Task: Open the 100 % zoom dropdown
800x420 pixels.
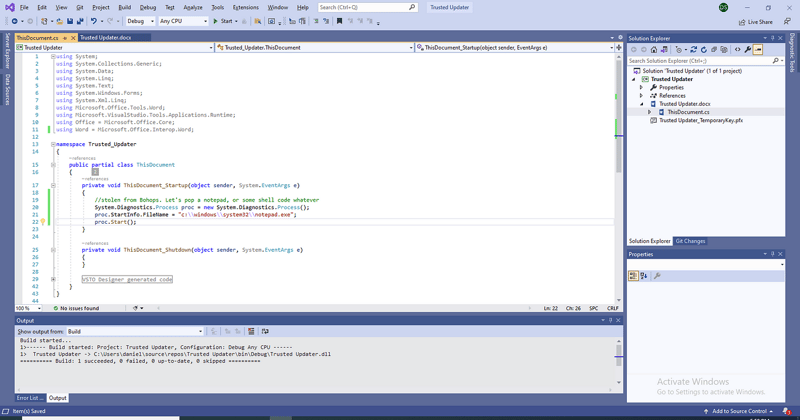Action: tap(28, 308)
